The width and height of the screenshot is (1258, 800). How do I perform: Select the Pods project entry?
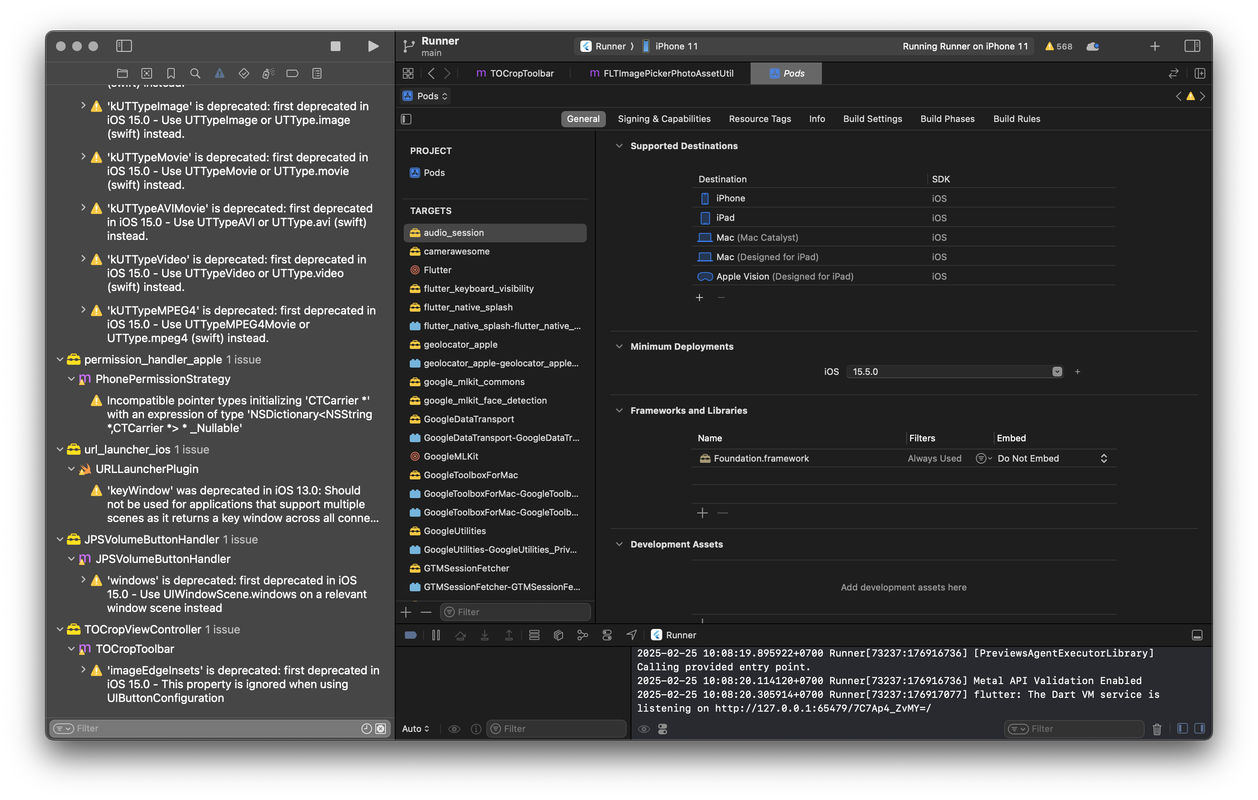[434, 173]
